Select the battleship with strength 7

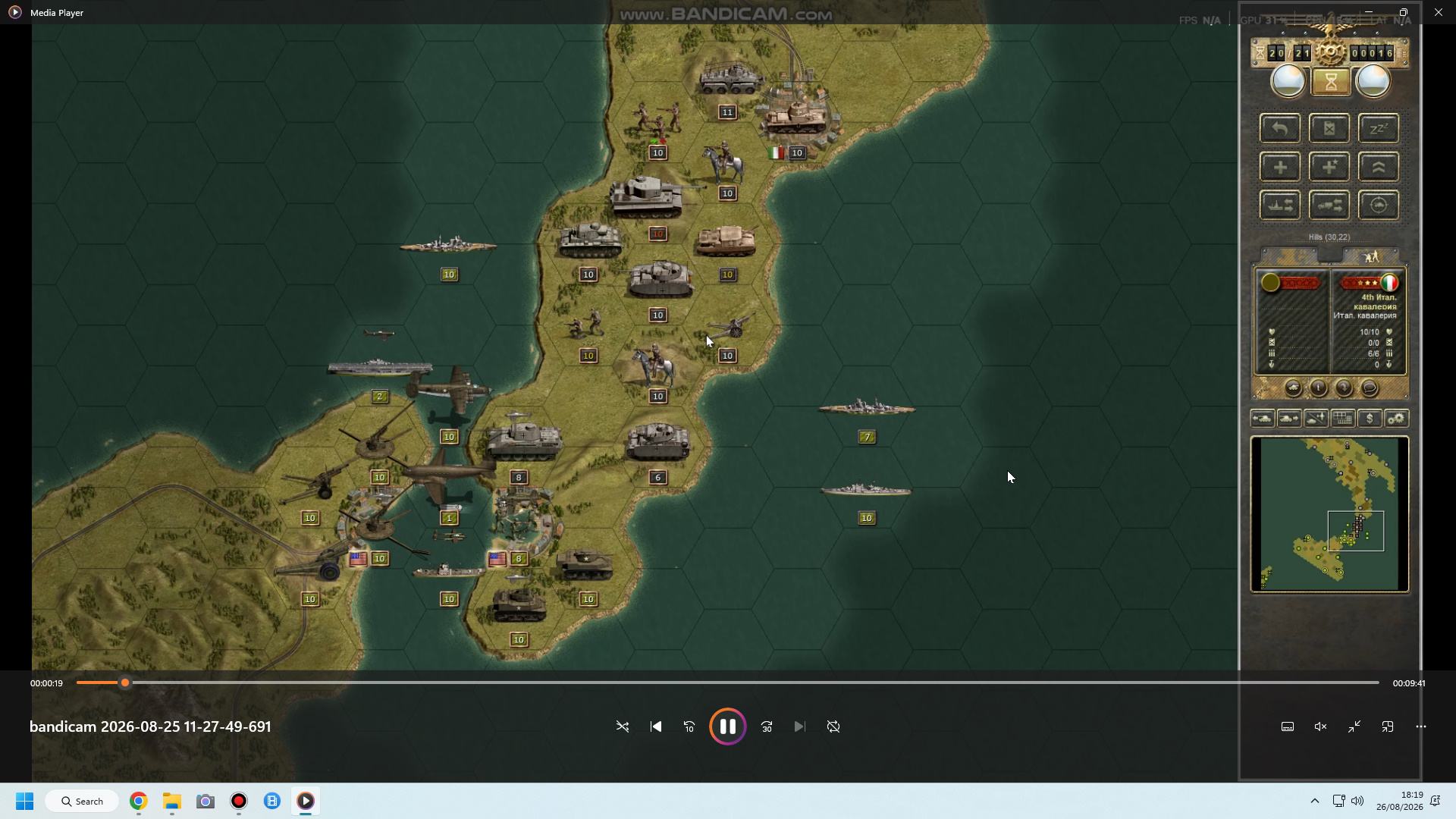pos(867,408)
